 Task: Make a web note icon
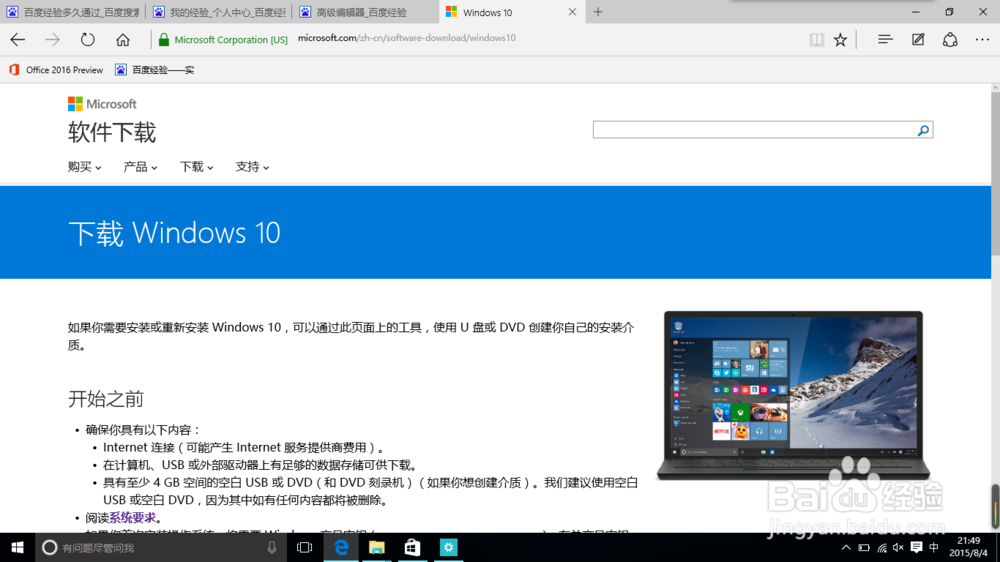918,40
